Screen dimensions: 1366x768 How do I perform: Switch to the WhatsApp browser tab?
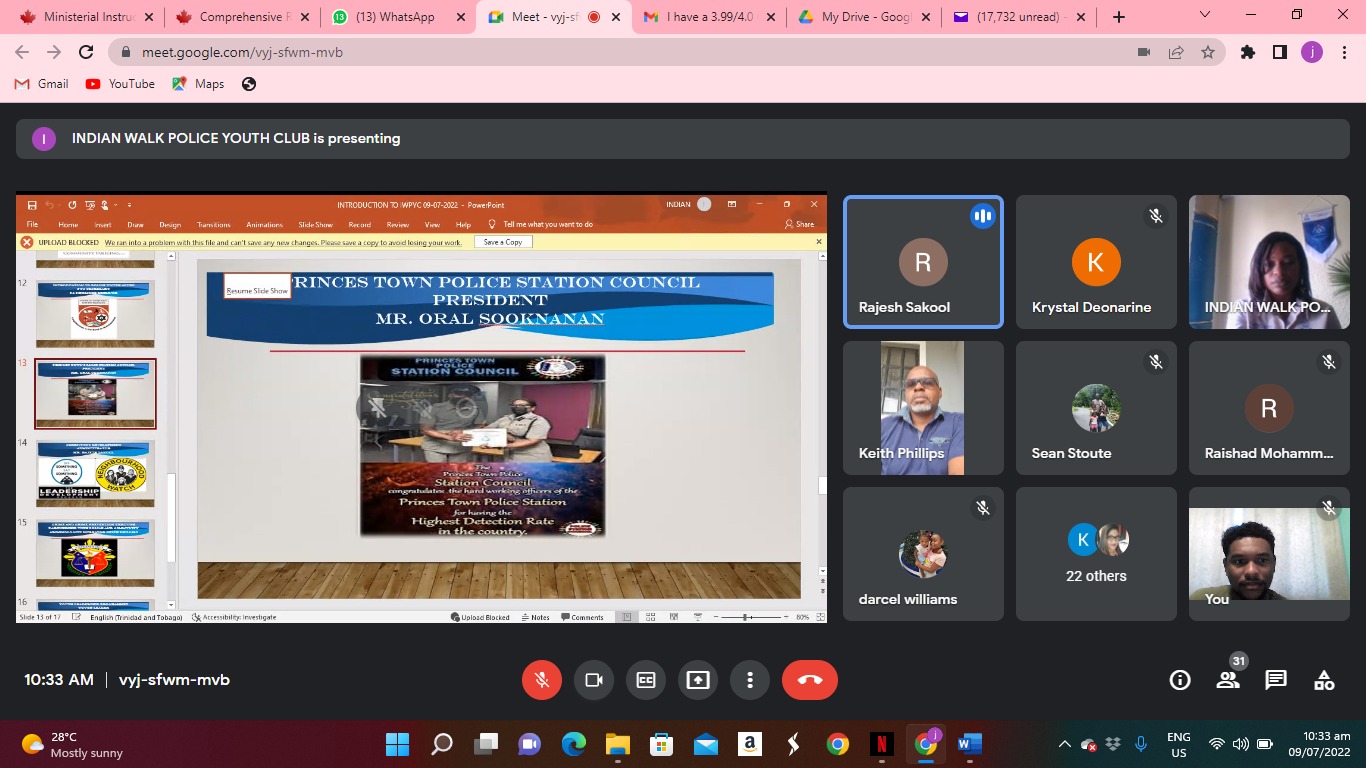pyautogui.click(x=396, y=17)
